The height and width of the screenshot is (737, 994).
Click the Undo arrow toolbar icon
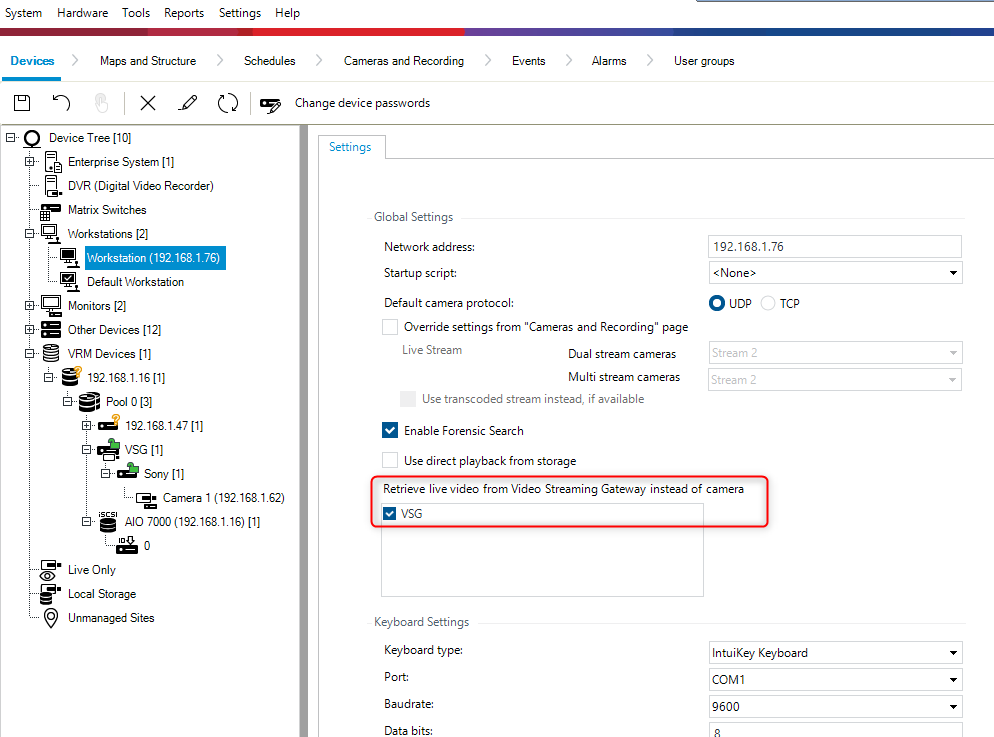click(x=62, y=103)
